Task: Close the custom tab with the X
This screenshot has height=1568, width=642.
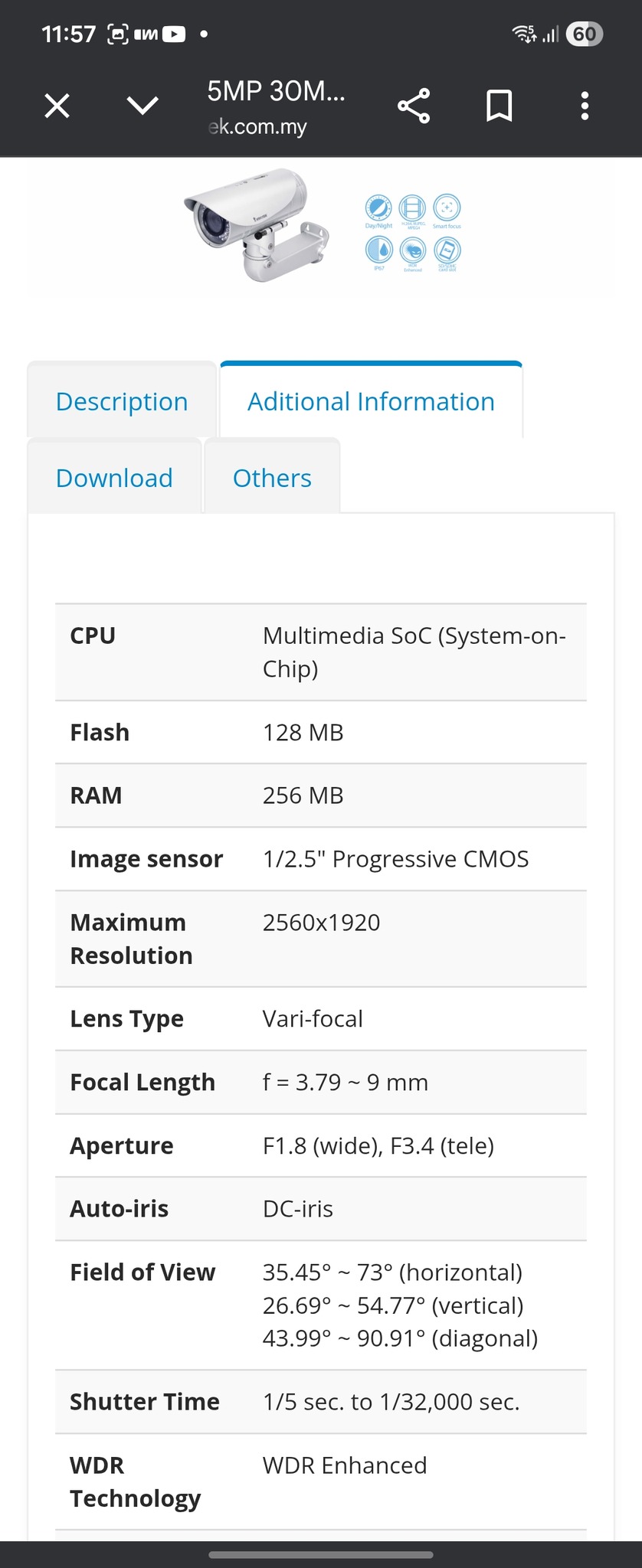Action: coord(57,106)
